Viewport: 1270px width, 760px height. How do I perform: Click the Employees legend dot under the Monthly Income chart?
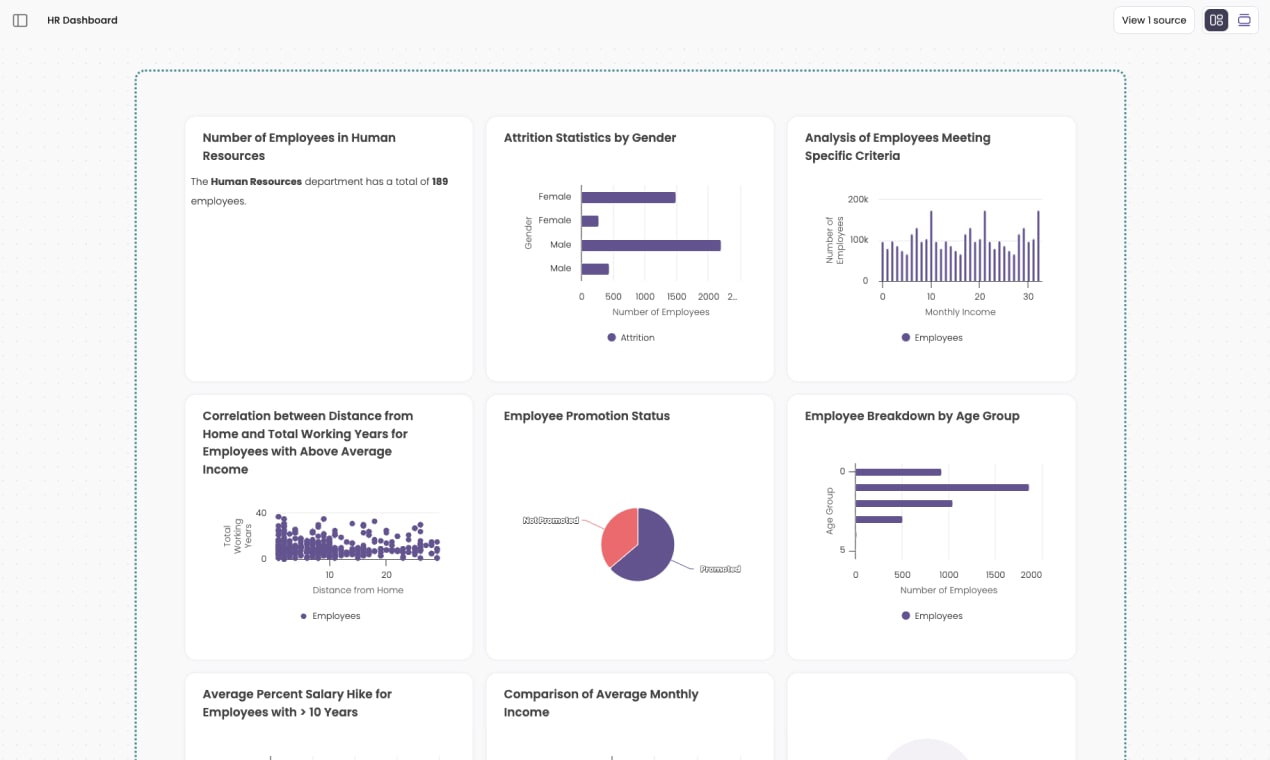click(x=906, y=338)
